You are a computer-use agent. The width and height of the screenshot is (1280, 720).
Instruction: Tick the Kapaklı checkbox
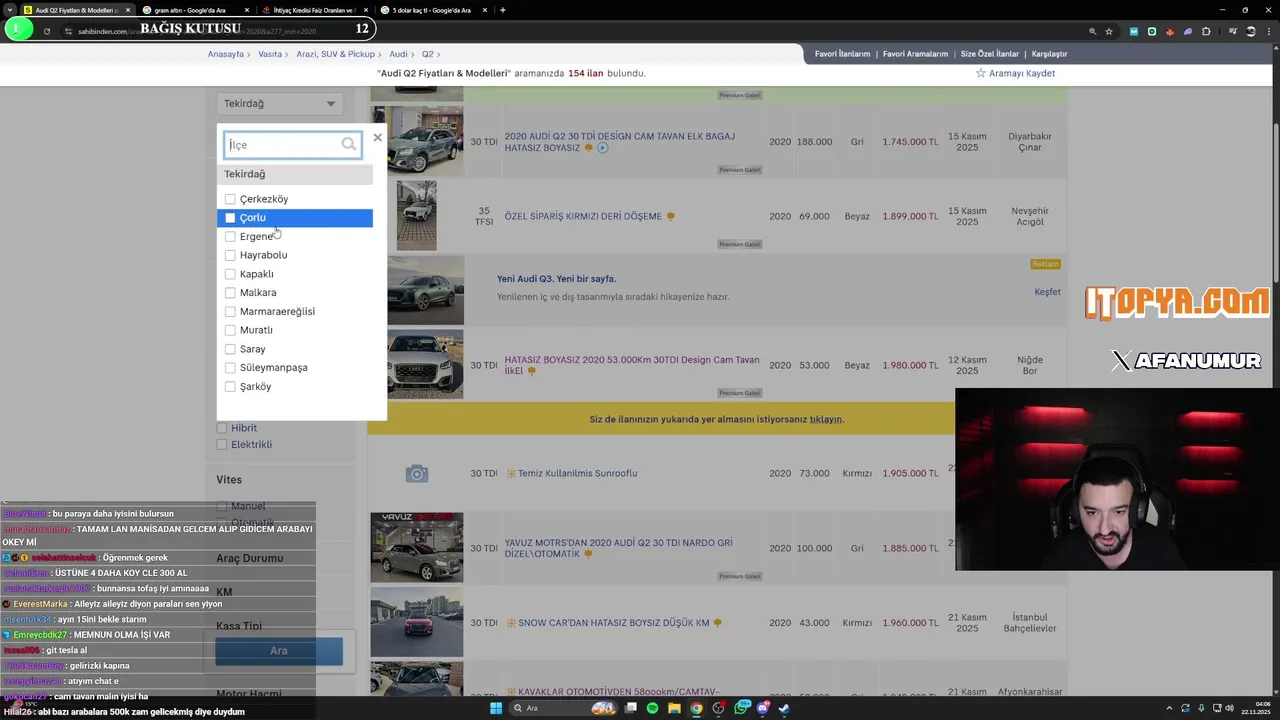click(x=230, y=274)
